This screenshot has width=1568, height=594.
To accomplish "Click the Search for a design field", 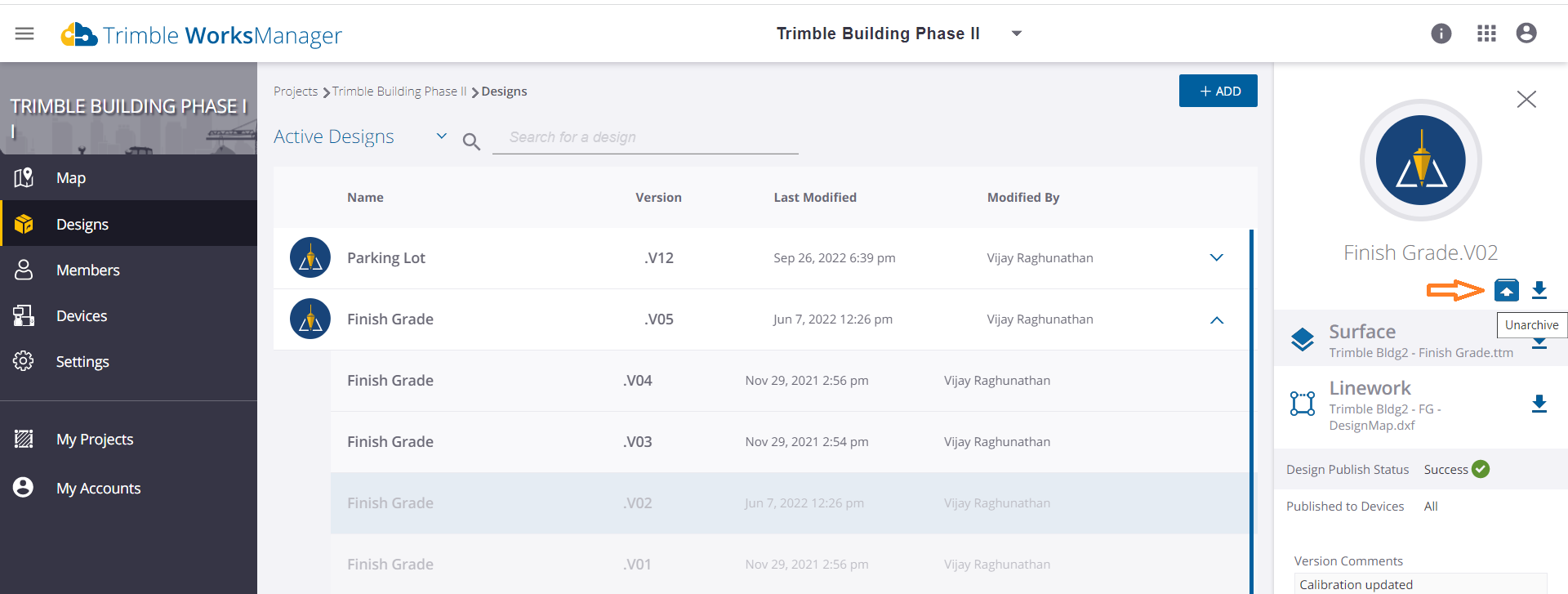I will click(x=645, y=137).
